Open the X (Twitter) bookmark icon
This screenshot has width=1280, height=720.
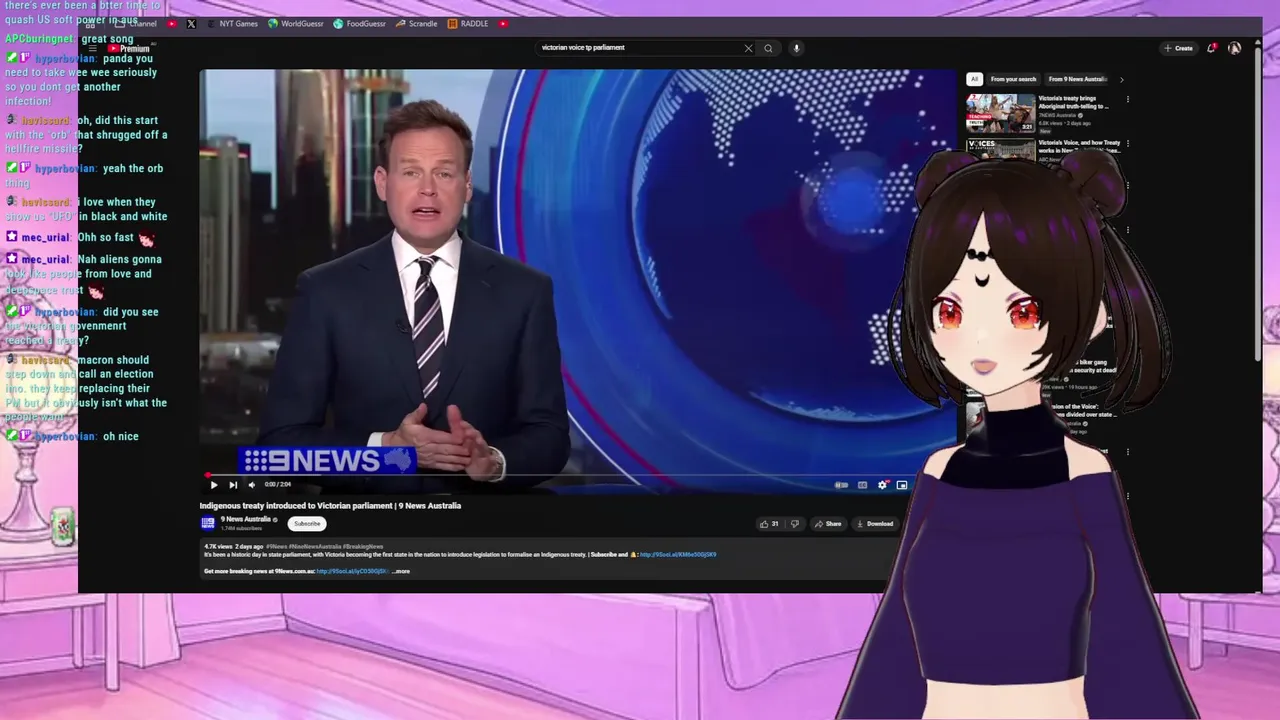191,24
